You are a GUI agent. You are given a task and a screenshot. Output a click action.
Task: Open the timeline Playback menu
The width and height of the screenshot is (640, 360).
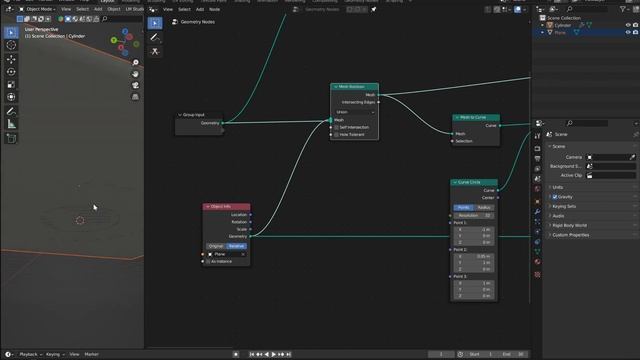click(x=30, y=354)
